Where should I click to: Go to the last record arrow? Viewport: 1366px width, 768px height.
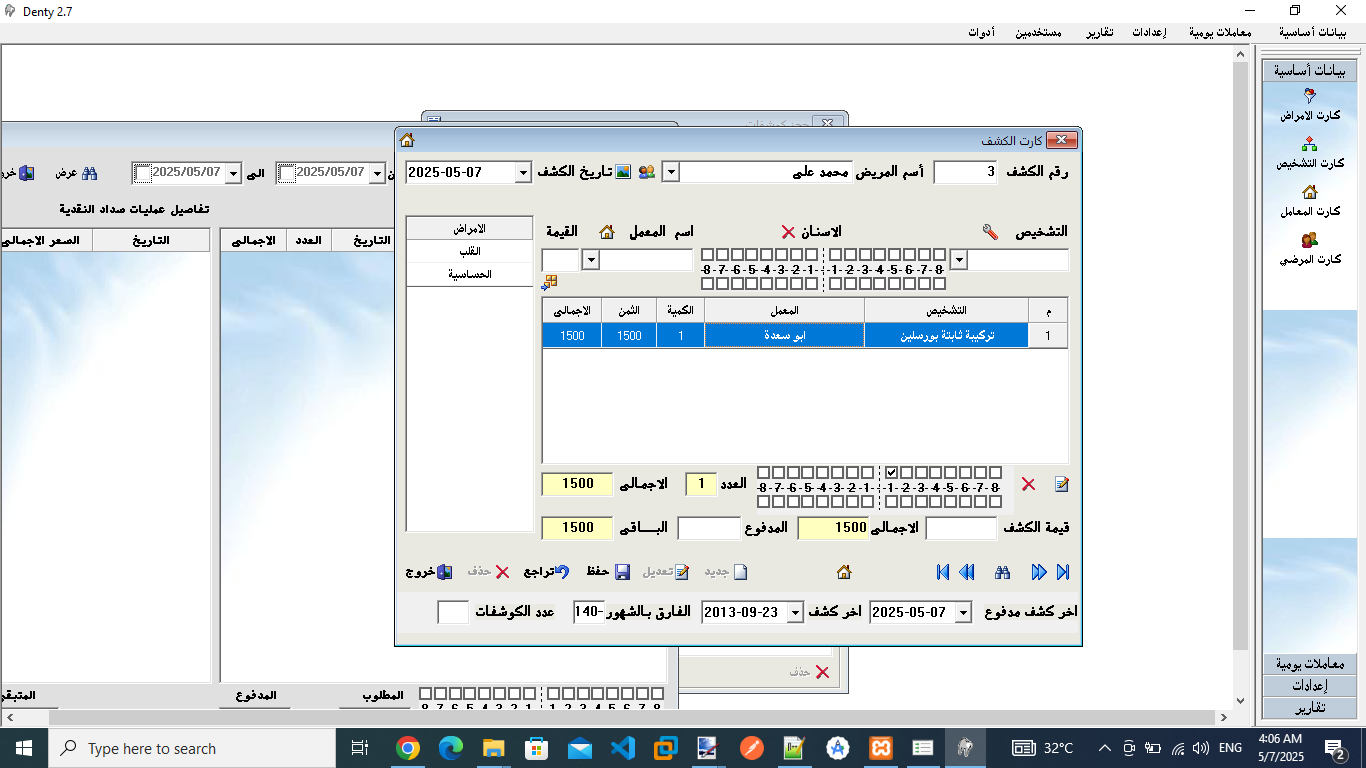click(1063, 572)
